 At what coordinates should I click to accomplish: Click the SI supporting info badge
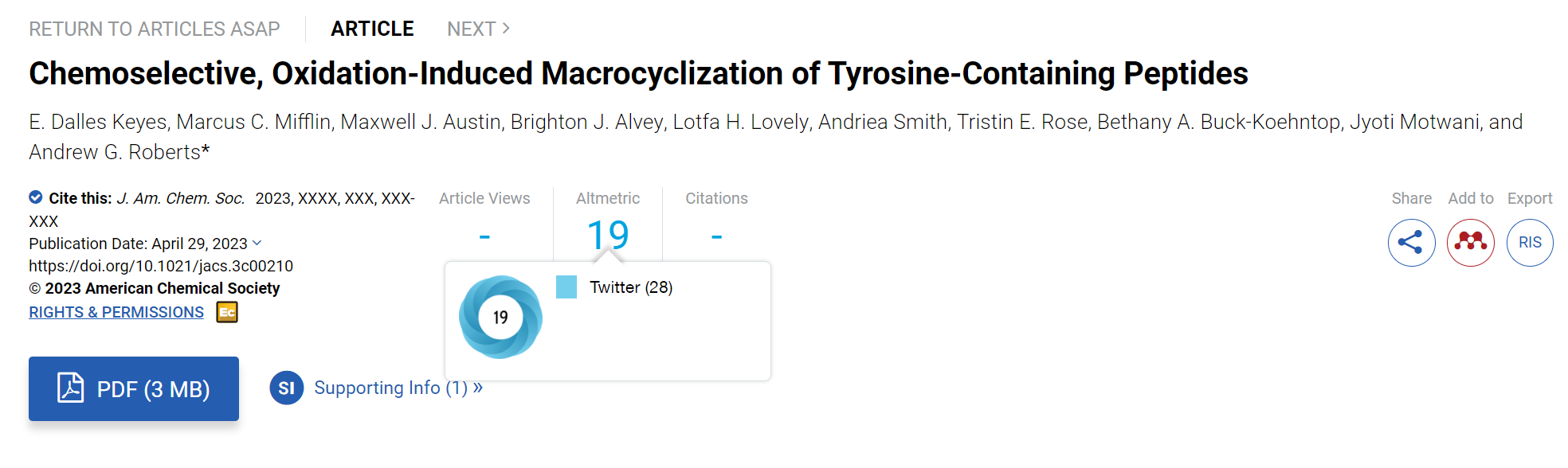pyautogui.click(x=287, y=388)
